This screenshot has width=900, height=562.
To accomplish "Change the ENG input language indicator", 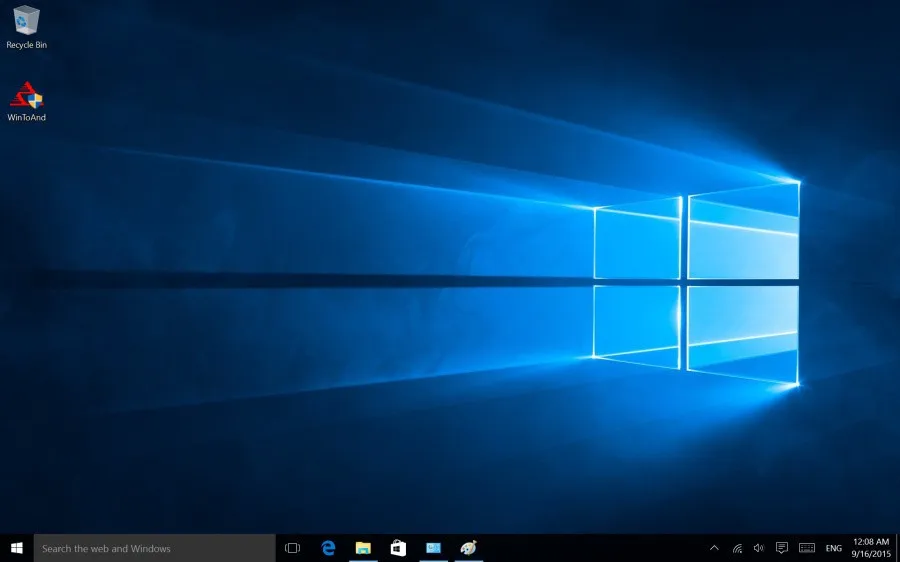I will click(833, 549).
